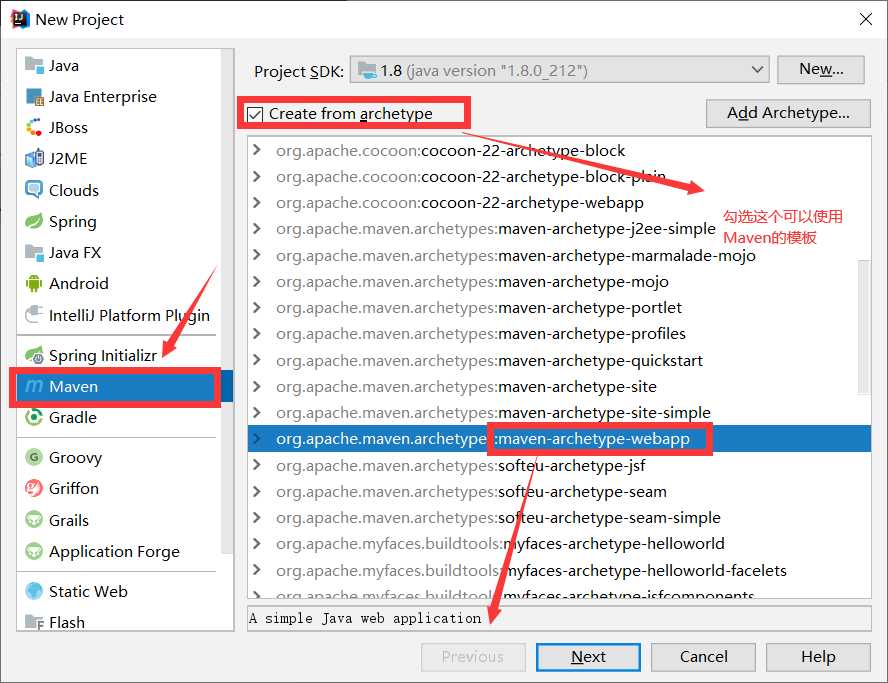Expand maven-archetype-marmalade-mojo node
This screenshot has height=683, width=888.
[x=257, y=255]
